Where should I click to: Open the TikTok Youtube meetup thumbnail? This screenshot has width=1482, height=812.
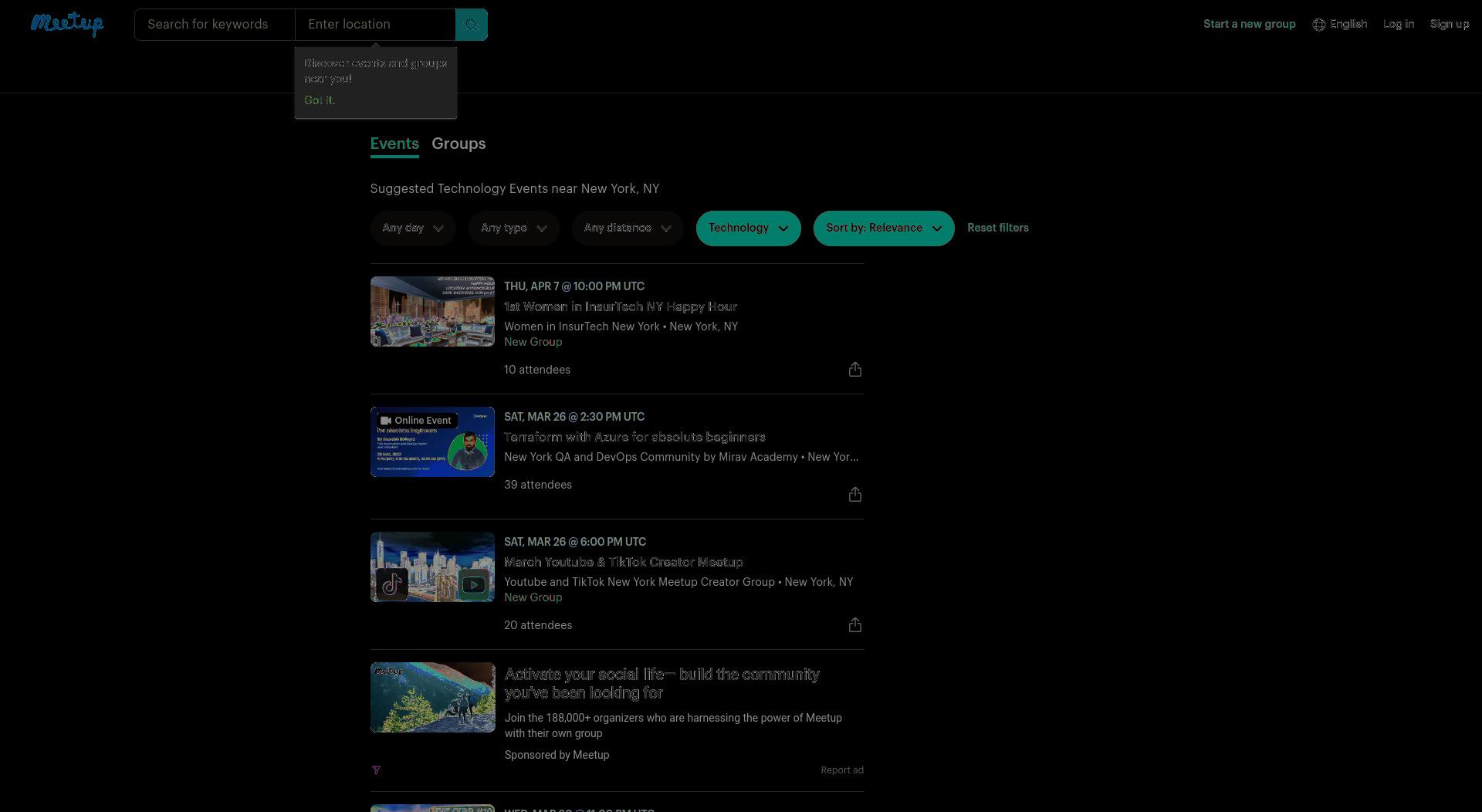click(432, 567)
